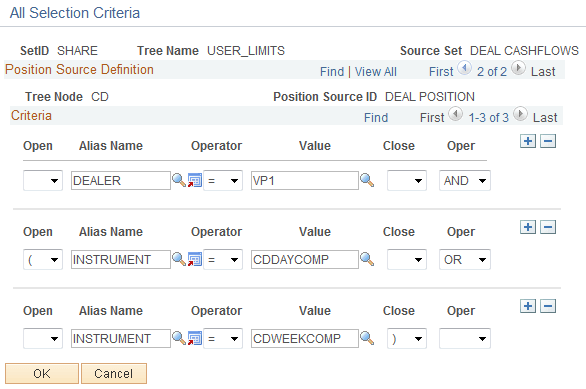Click View All link

pos(375,71)
